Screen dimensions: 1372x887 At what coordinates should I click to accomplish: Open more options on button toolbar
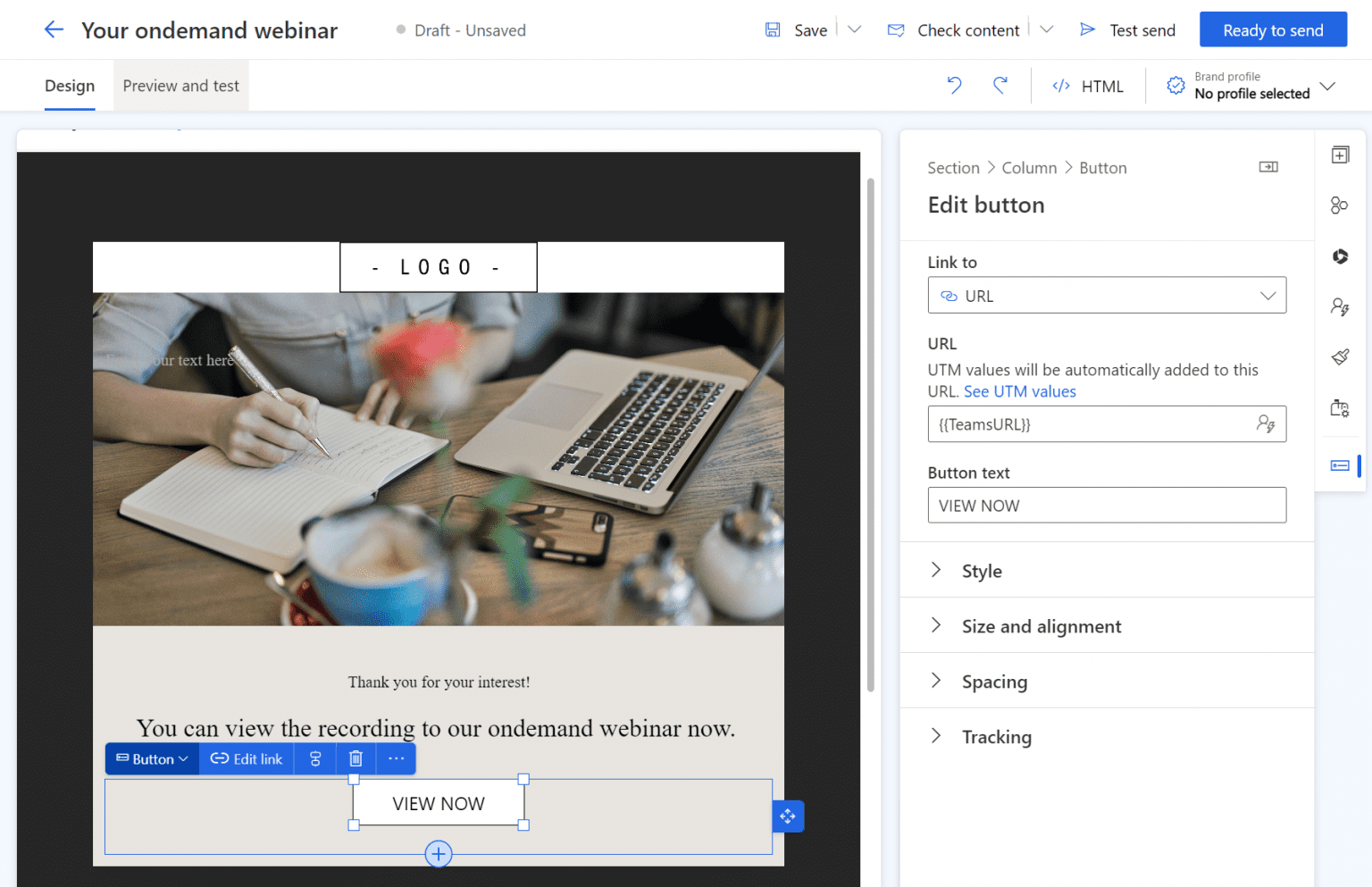[x=396, y=758]
